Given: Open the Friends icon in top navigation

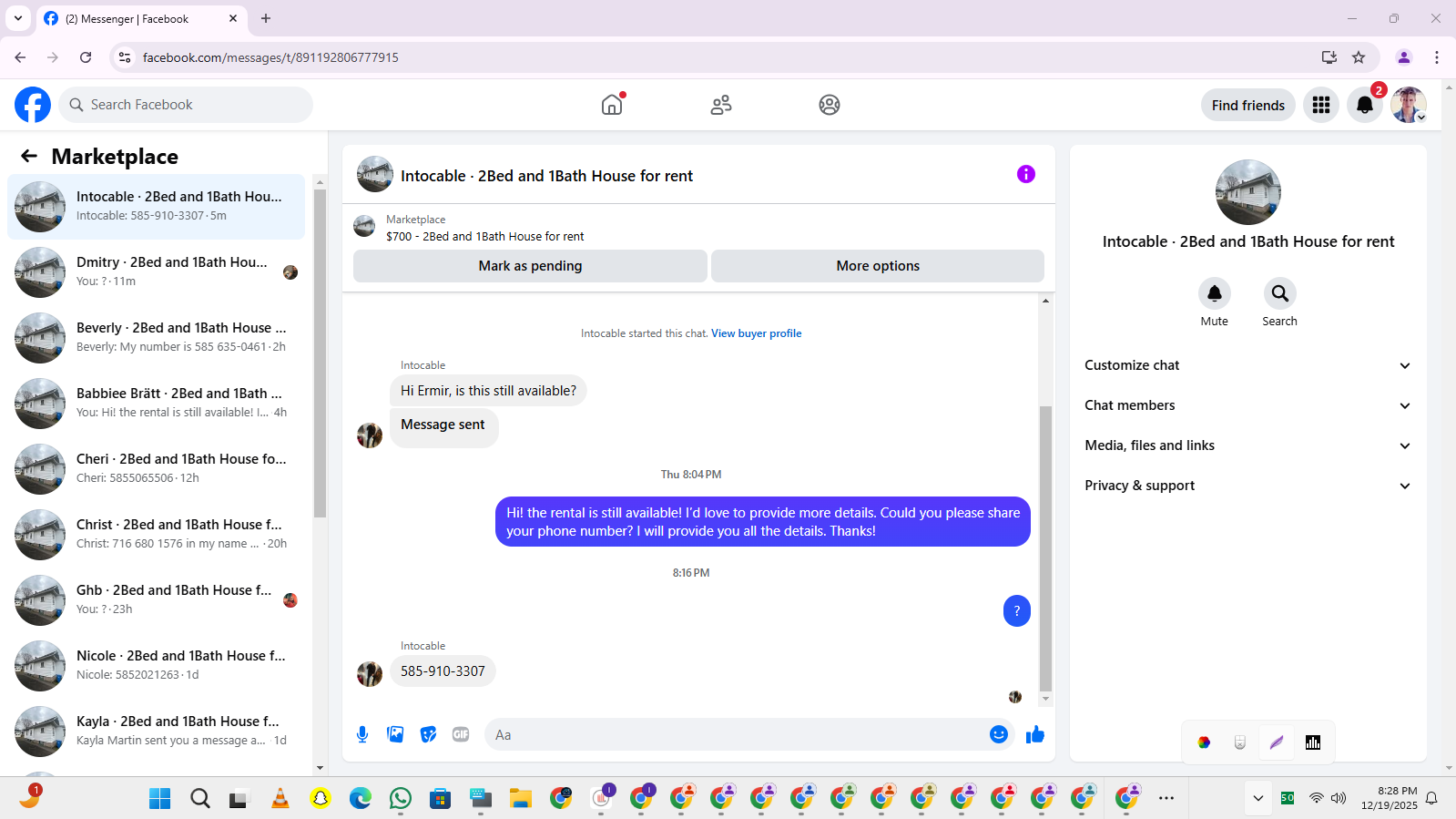Looking at the screenshot, I should point(721,105).
